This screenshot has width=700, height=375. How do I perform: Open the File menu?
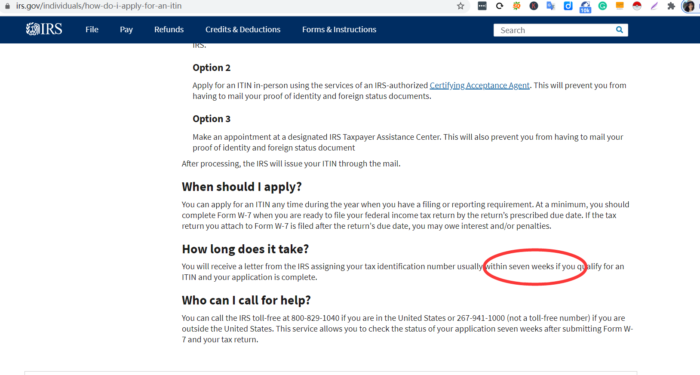point(92,29)
